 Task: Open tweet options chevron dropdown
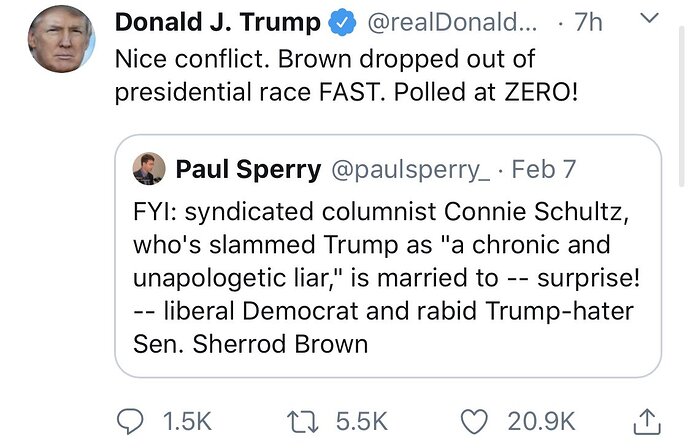[x=649, y=18]
